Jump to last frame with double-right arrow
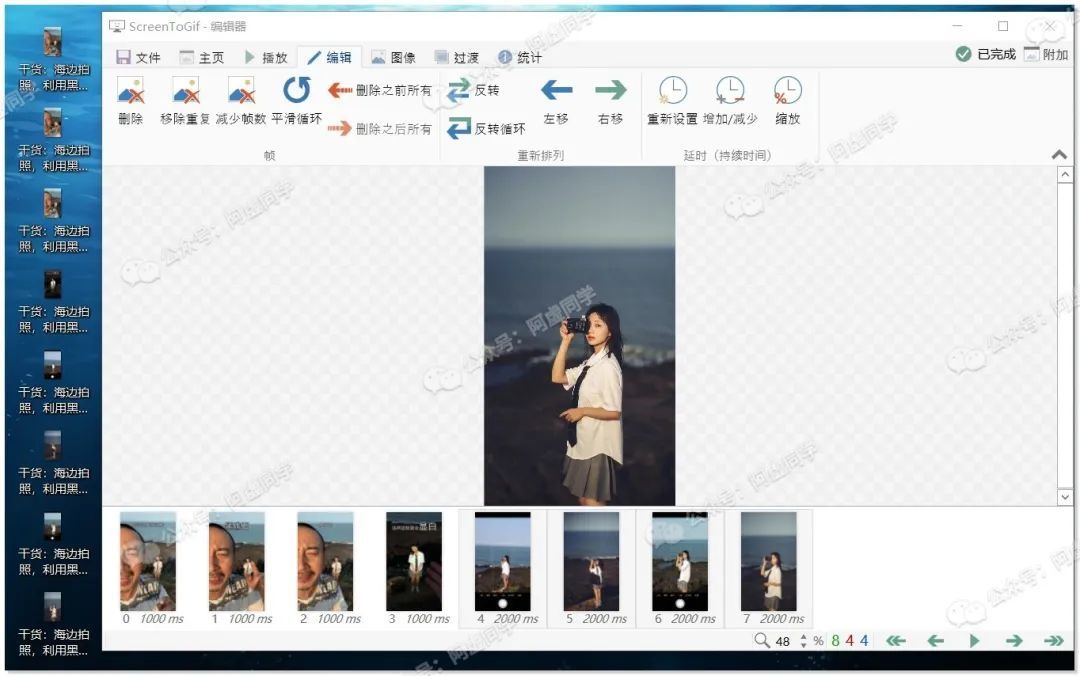Image resolution: width=1080 pixels, height=676 pixels. point(1053,641)
